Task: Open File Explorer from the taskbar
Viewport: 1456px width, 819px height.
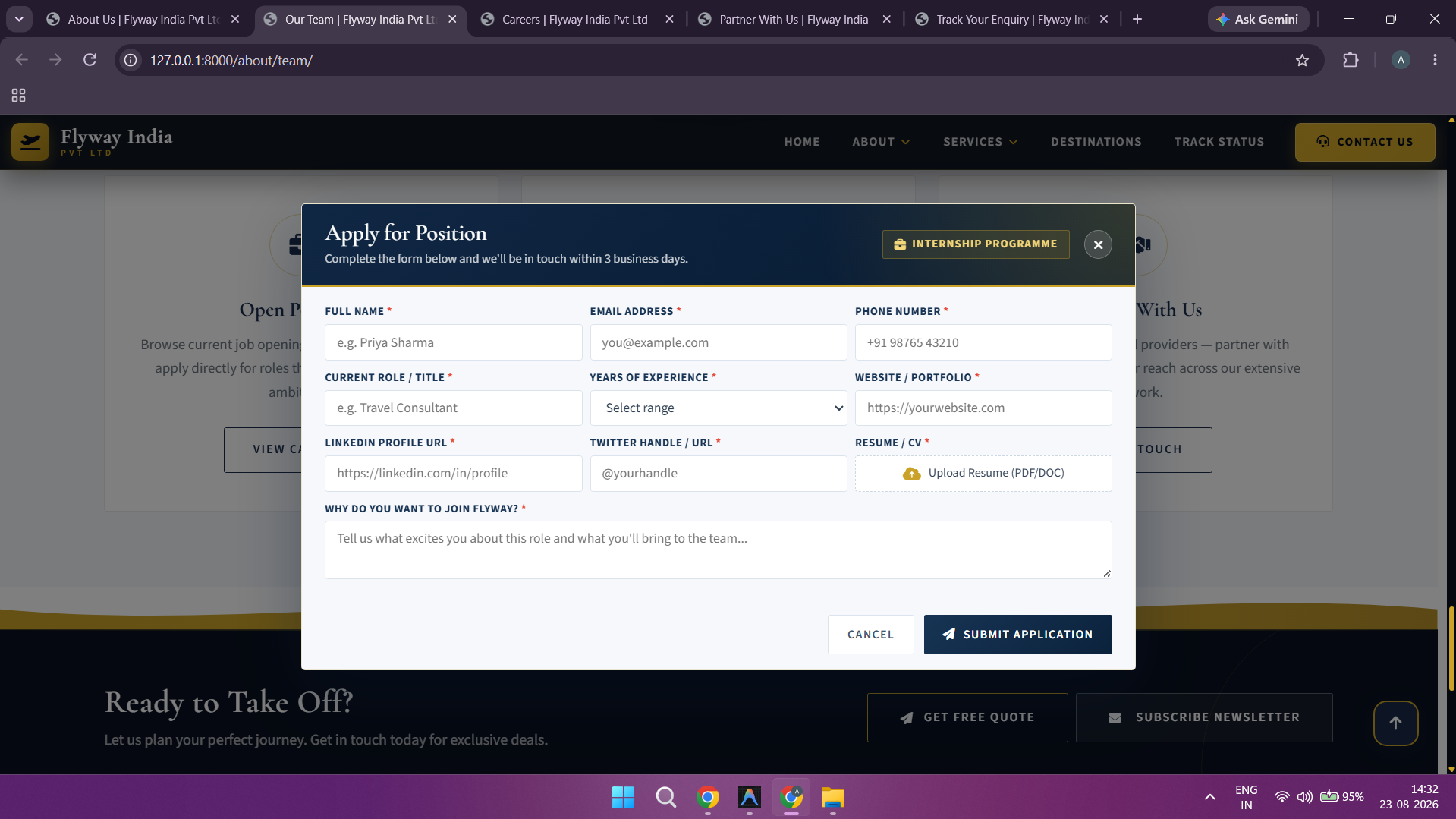Action: point(832,798)
